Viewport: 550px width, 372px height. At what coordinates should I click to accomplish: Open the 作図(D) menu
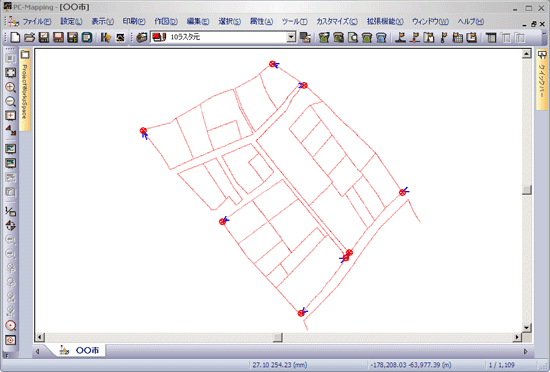coord(166,22)
